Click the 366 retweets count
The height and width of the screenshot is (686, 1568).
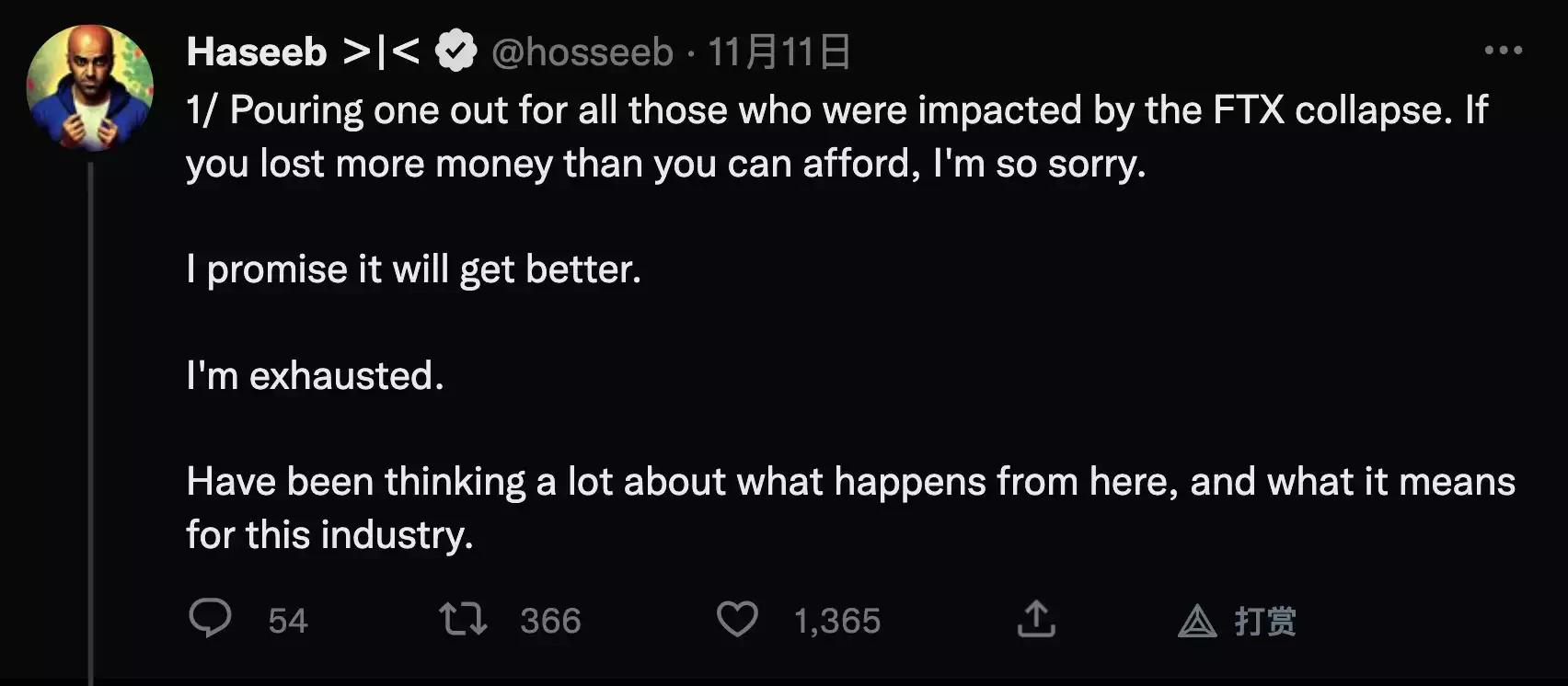[x=550, y=621]
